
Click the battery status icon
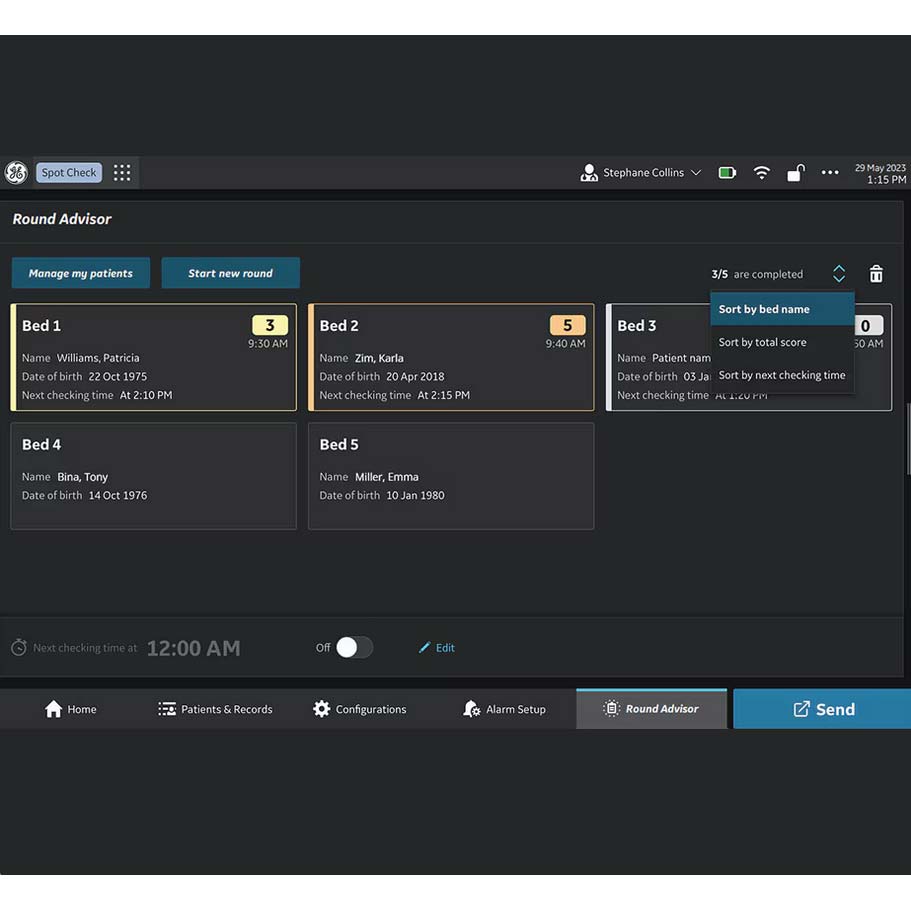727,173
